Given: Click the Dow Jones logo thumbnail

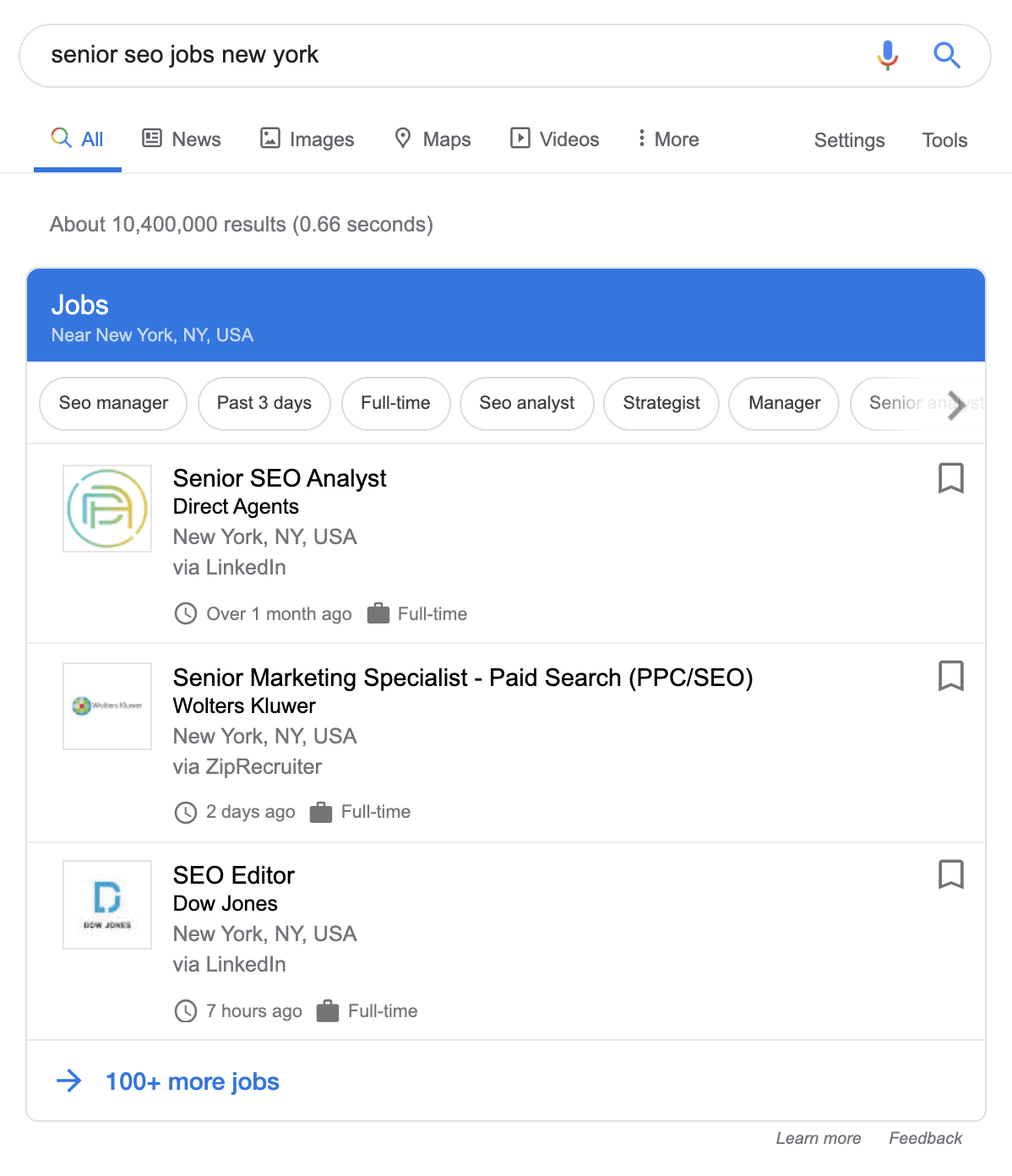Looking at the screenshot, I should (107, 905).
